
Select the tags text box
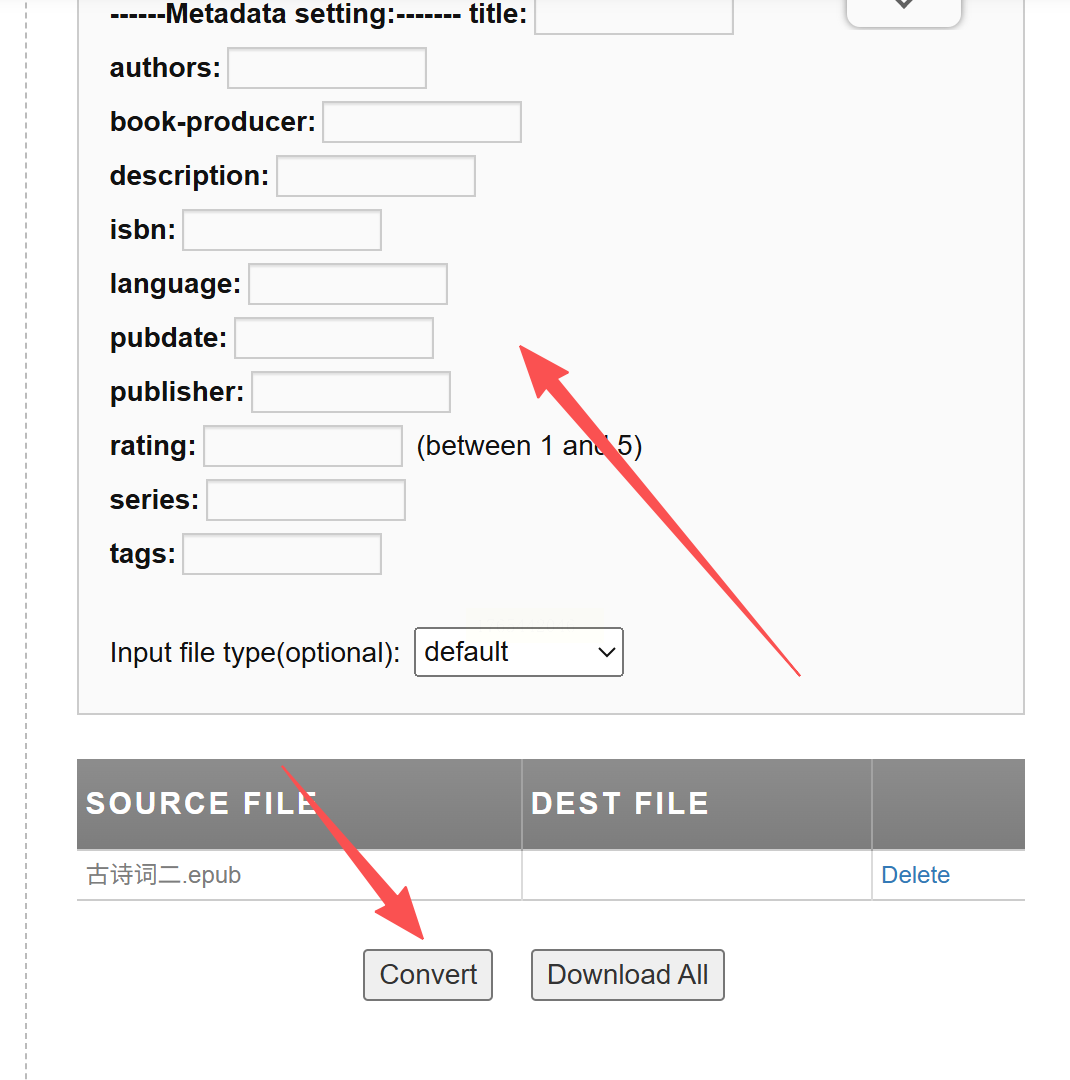[x=282, y=554]
